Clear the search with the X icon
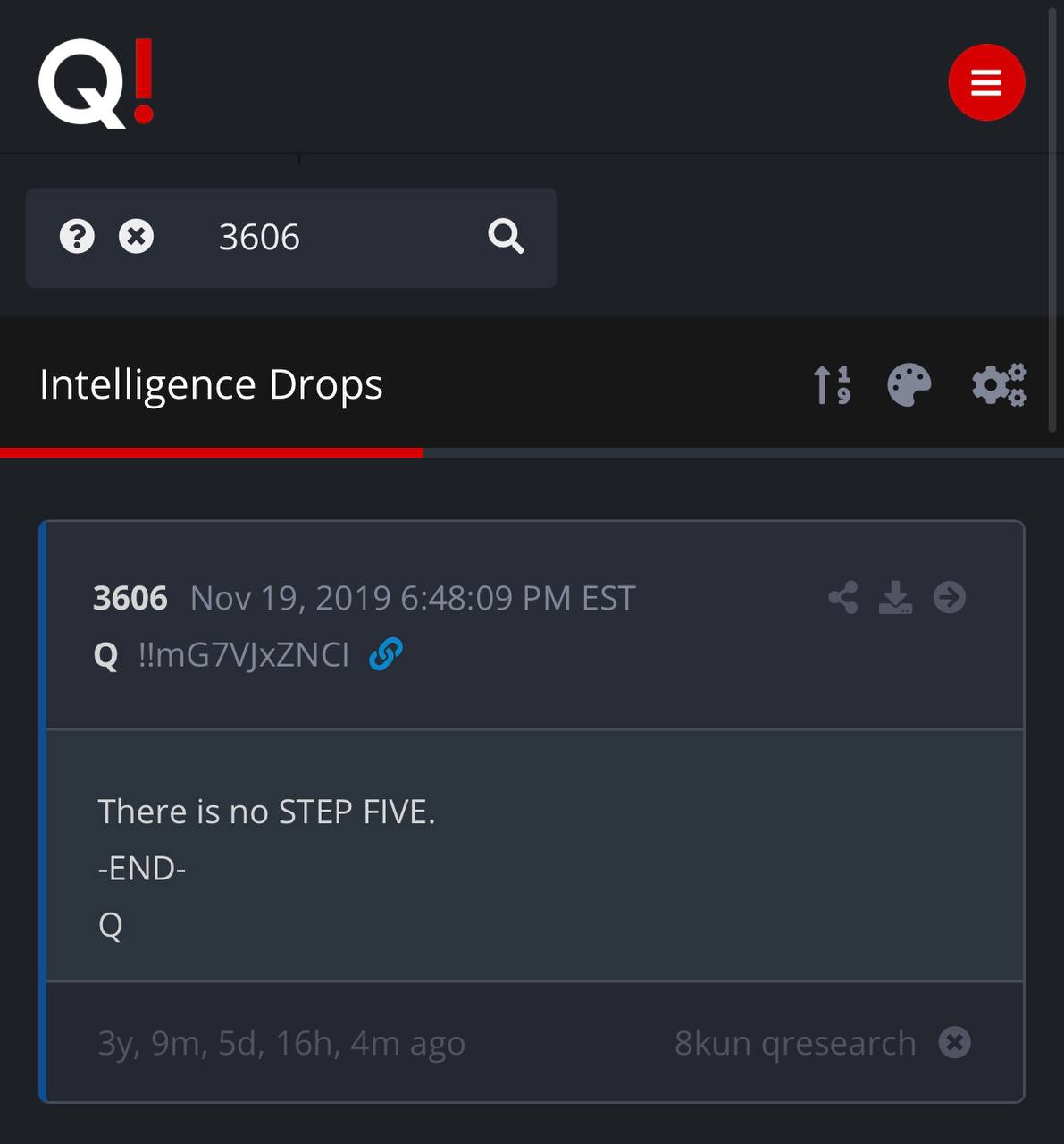This screenshot has height=1144, width=1064. pyautogui.click(x=137, y=237)
